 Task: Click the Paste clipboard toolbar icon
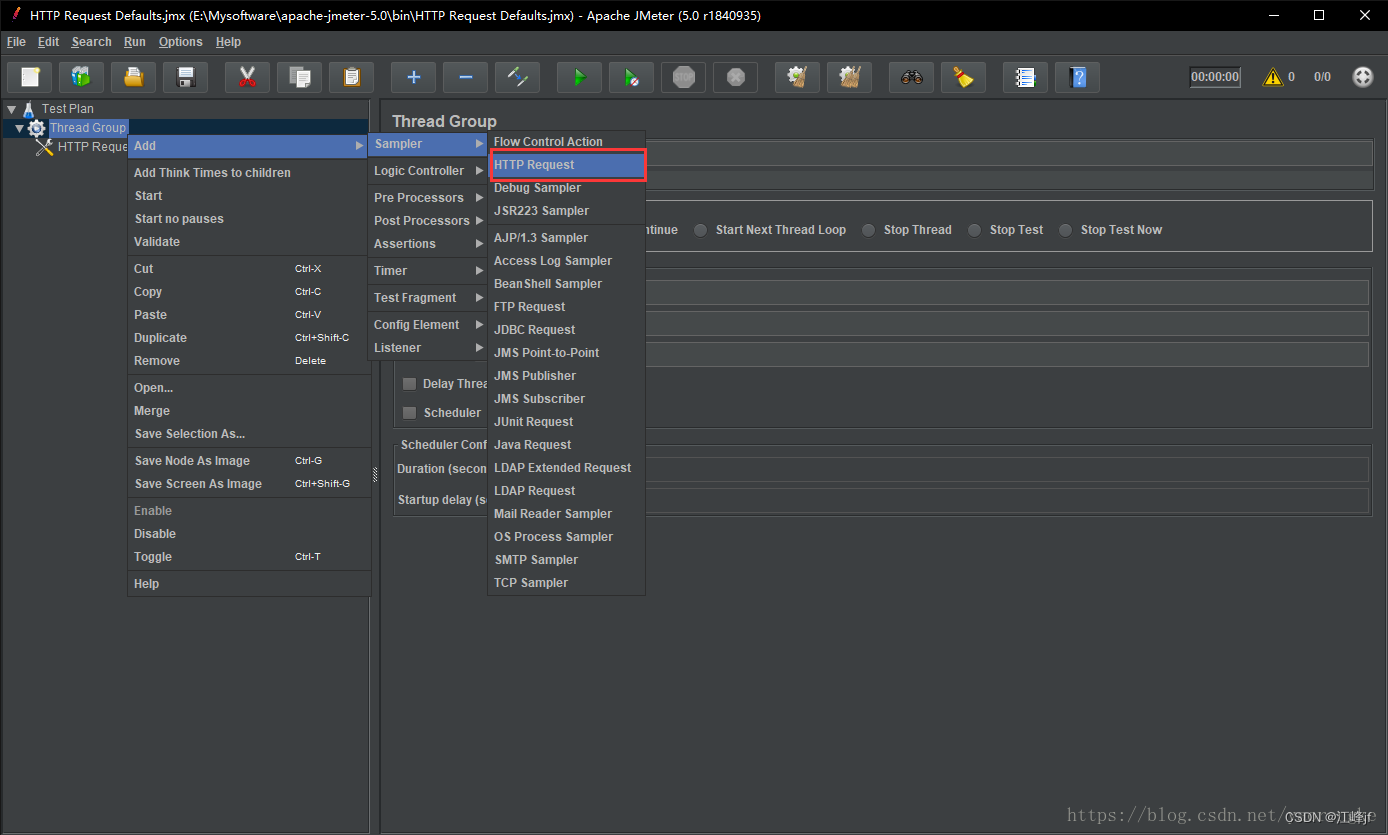coord(351,77)
